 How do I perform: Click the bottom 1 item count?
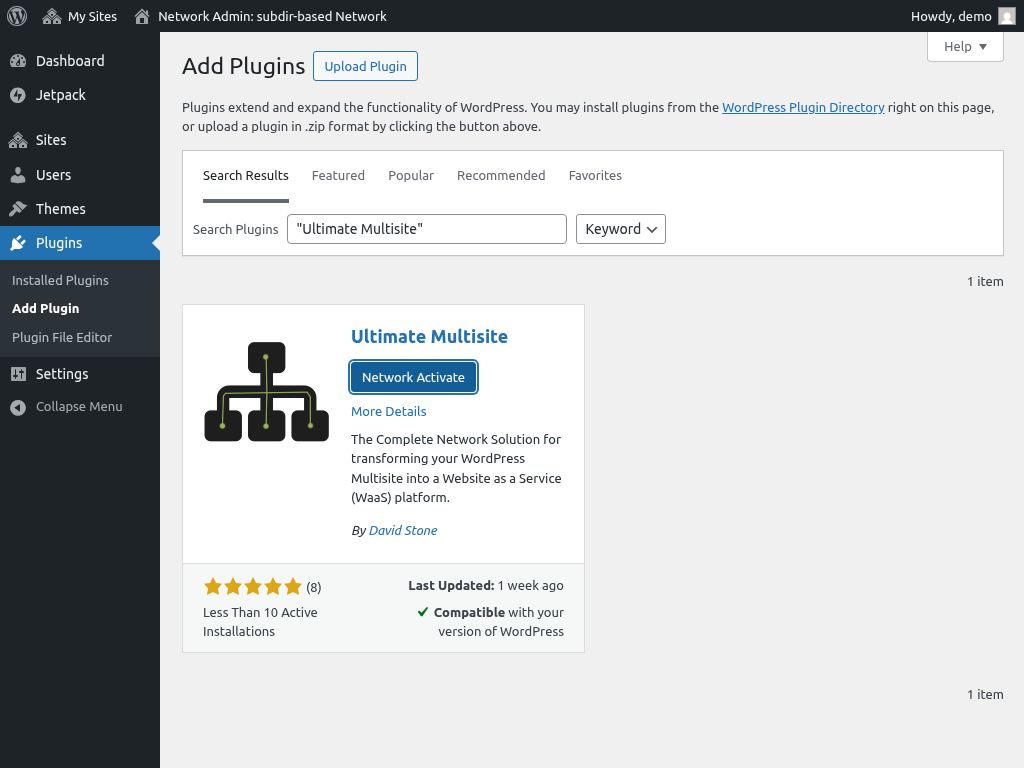(985, 694)
